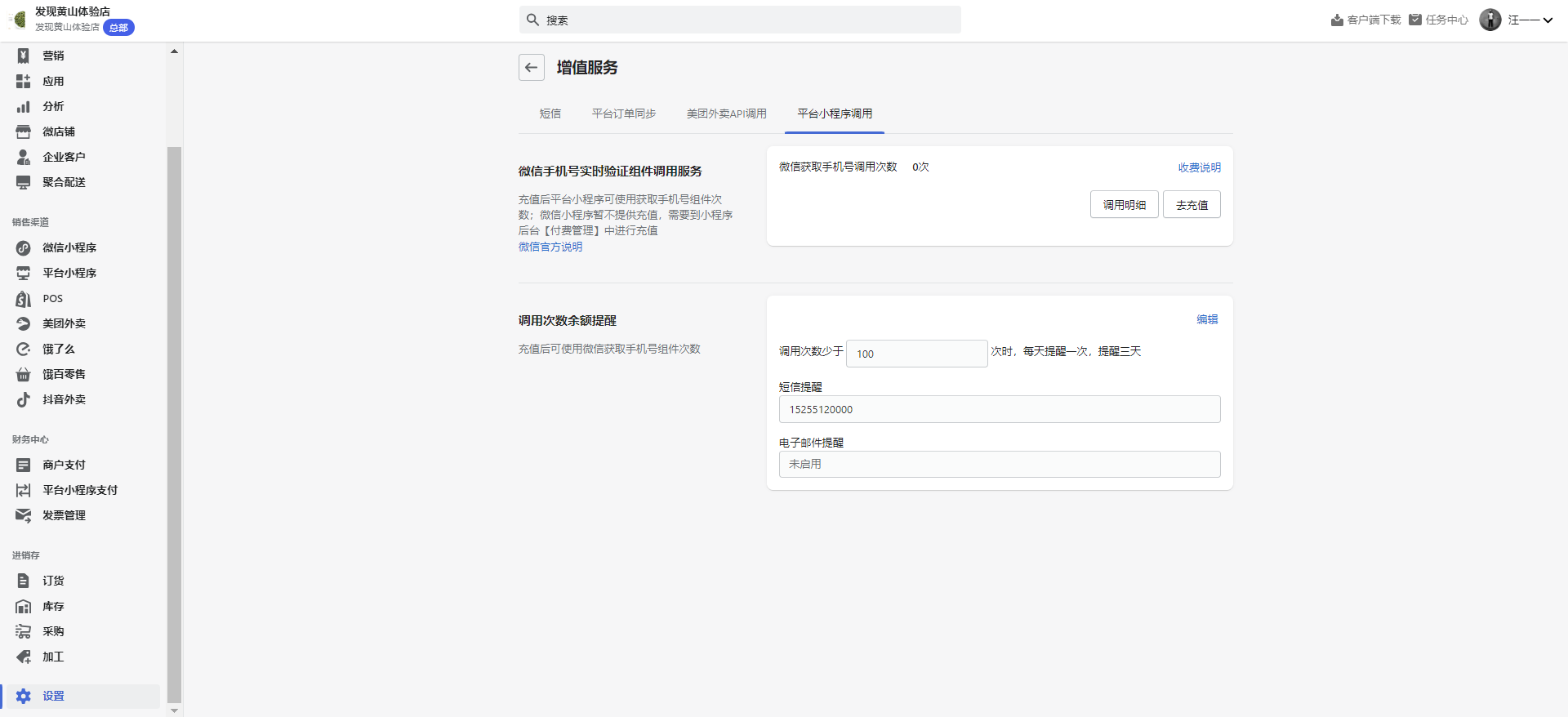Image resolution: width=1568 pixels, height=717 pixels.
Task: Open the 采购 purchasing icon
Action: 24,631
